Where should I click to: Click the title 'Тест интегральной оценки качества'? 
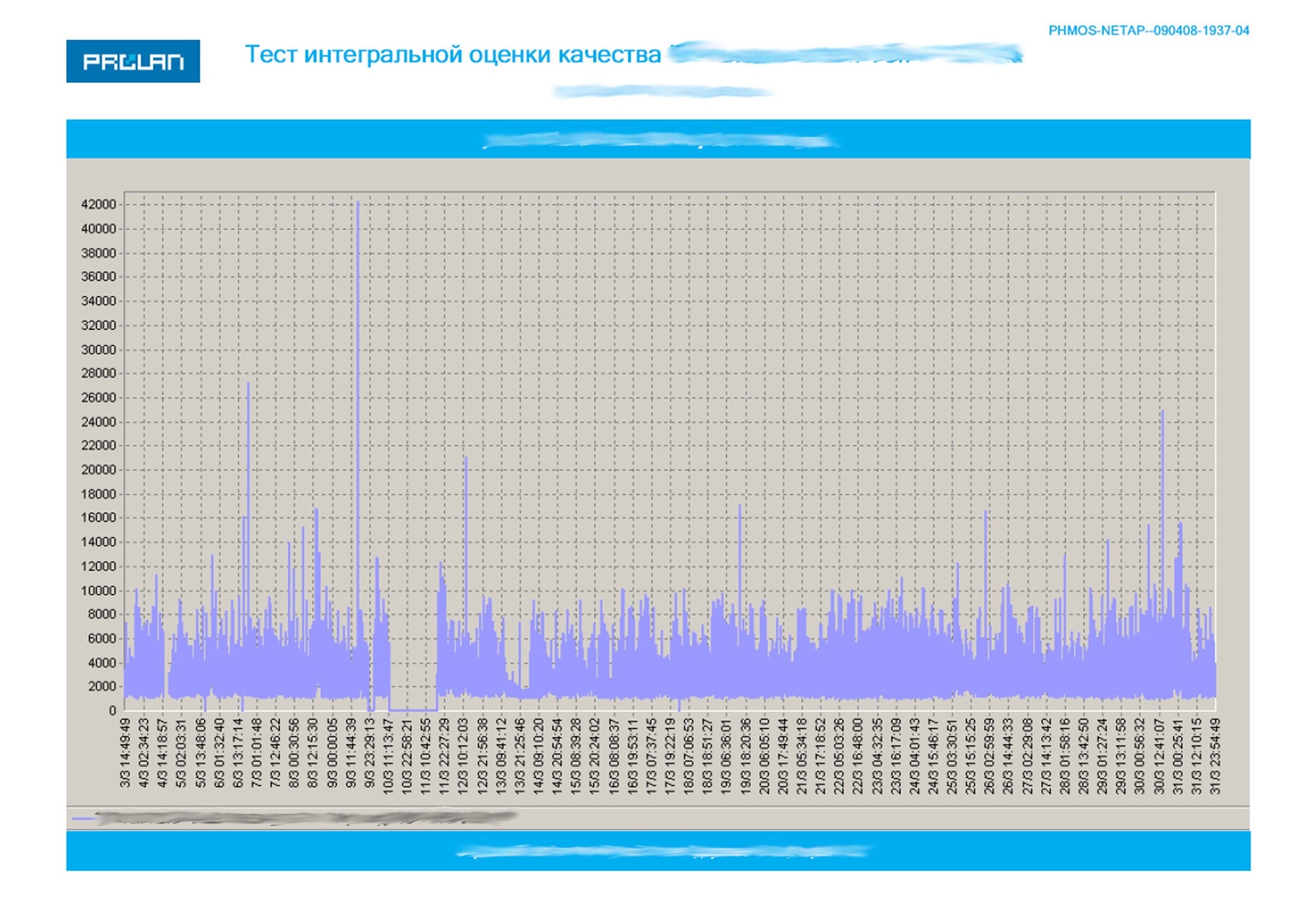click(452, 54)
